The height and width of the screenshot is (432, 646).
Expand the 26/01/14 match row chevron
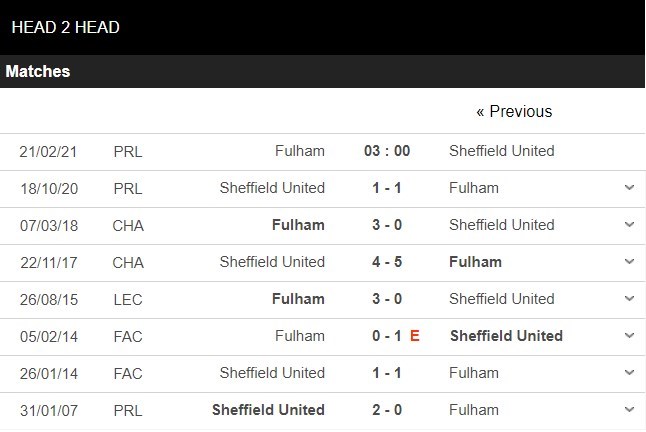(629, 373)
